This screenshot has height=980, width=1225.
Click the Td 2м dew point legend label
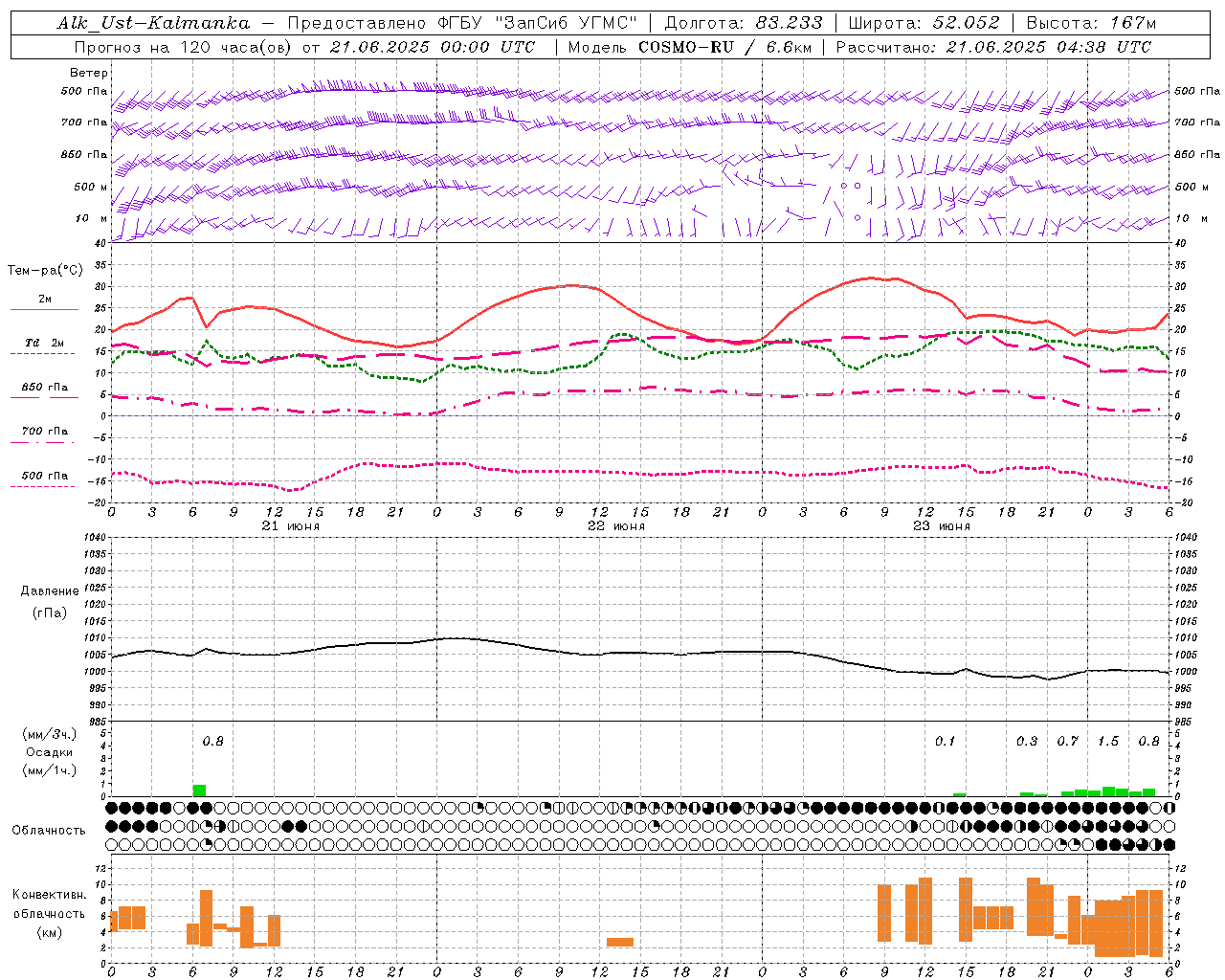pyautogui.click(x=44, y=342)
